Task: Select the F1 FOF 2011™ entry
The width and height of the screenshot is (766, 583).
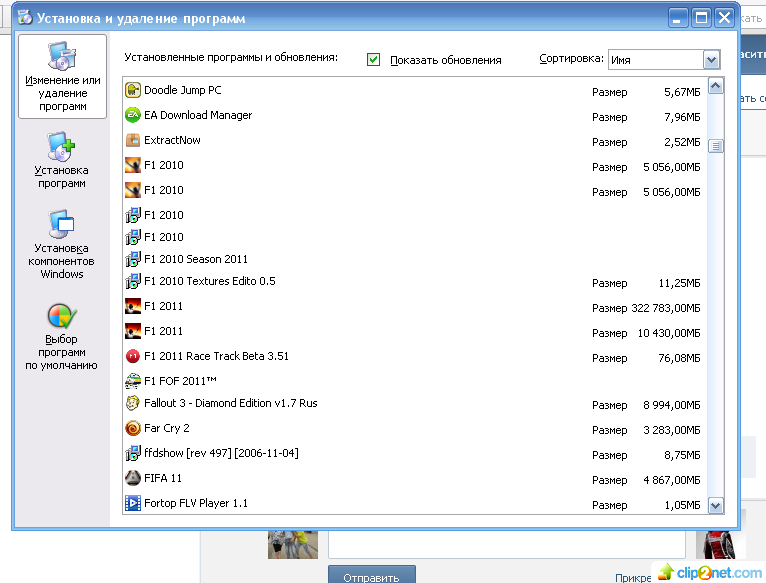Action: [414, 381]
